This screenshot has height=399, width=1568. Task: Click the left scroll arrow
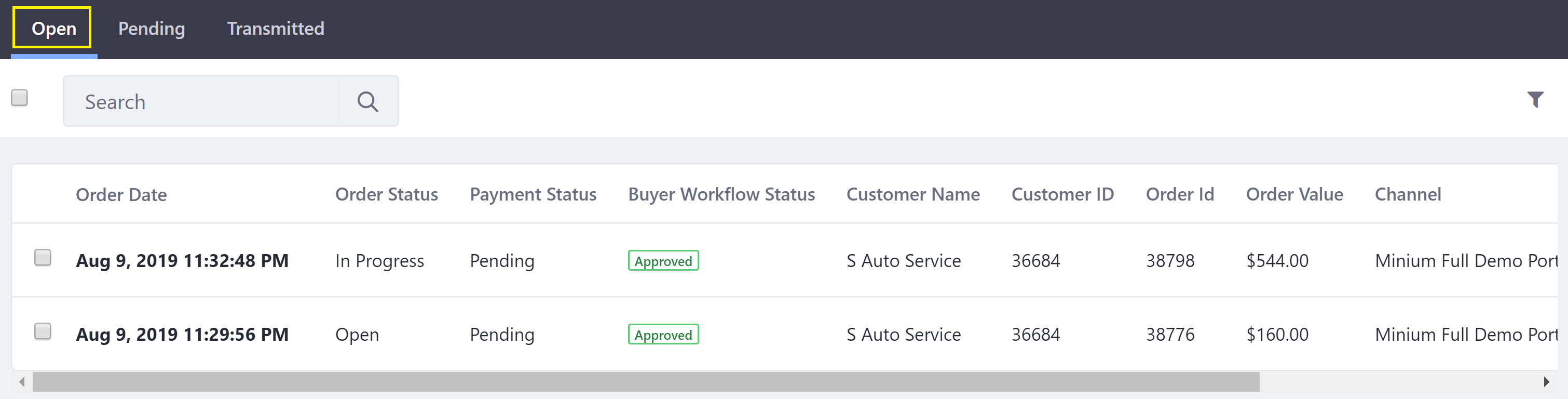[x=22, y=382]
